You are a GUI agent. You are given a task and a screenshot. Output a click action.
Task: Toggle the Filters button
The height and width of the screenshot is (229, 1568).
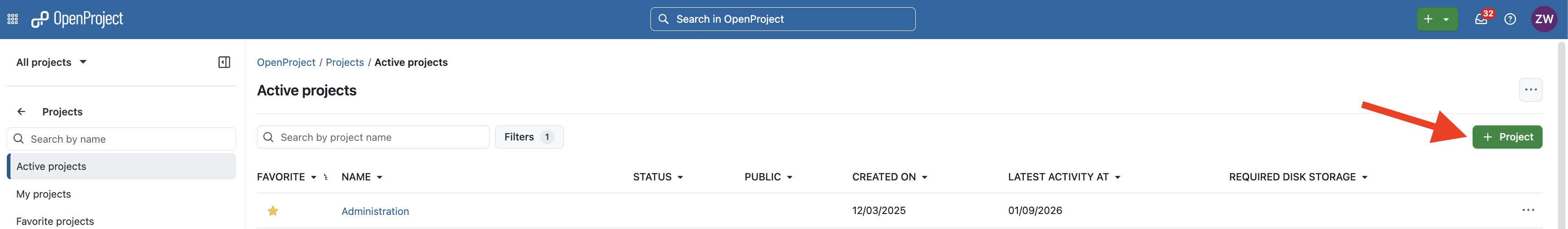click(x=528, y=137)
